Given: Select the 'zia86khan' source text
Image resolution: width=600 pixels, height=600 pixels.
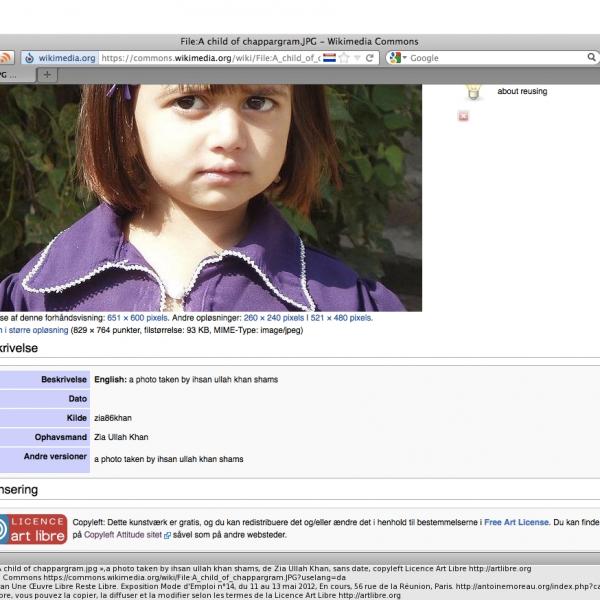Looking at the screenshot, I should point(113,418).
